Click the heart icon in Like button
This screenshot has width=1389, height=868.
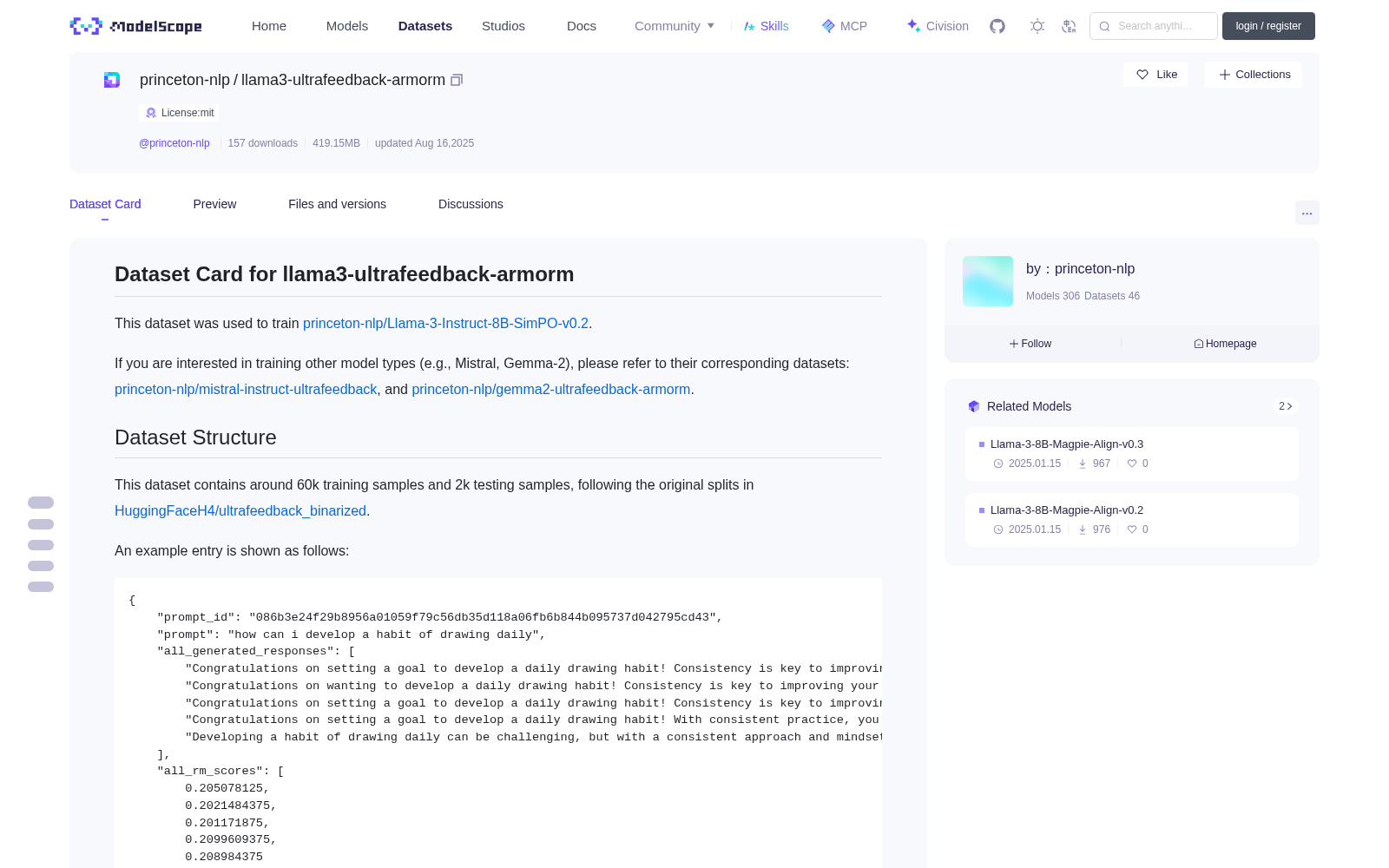coord(1142,75)
